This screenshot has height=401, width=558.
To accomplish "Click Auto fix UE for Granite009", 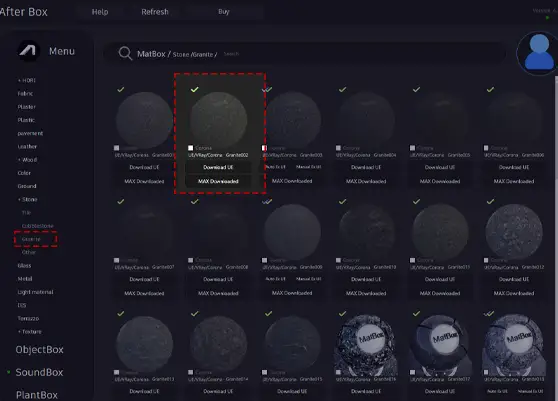I will click(275, 279).
